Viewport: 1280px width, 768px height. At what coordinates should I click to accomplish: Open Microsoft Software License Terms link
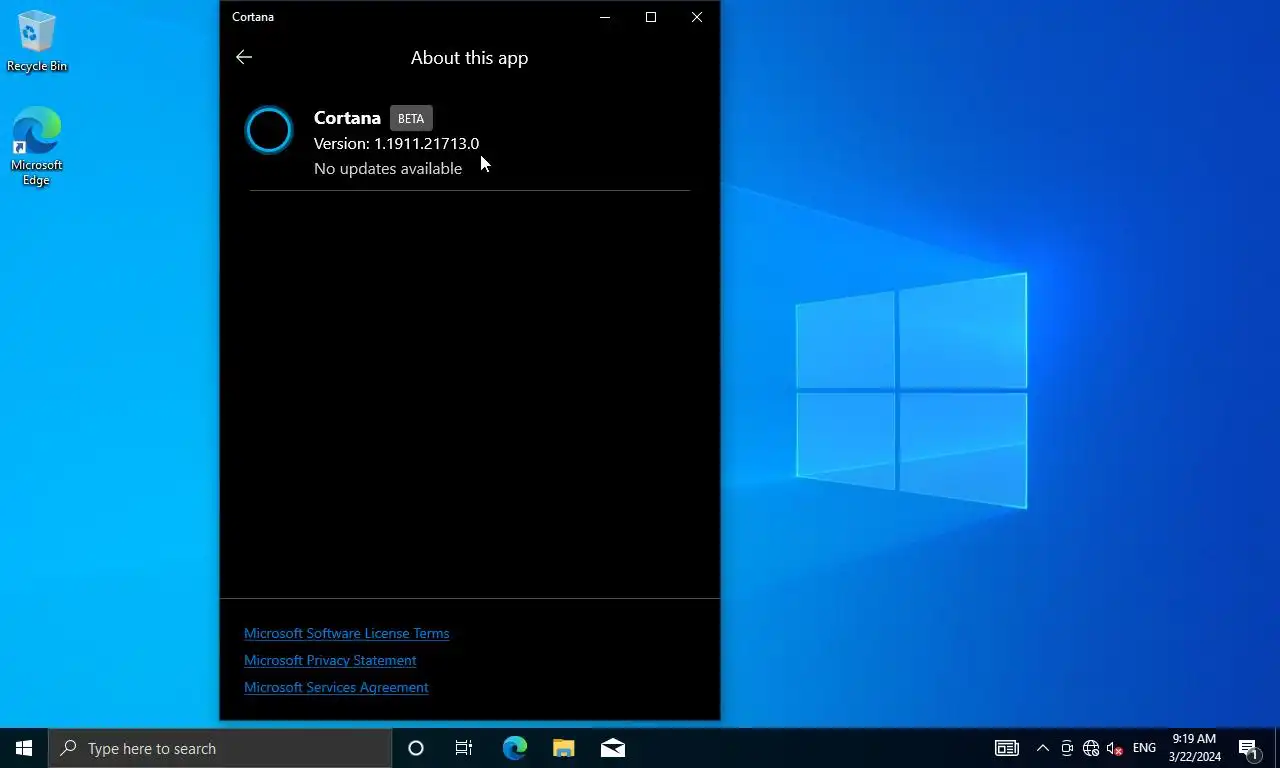[x=347, y=633]
